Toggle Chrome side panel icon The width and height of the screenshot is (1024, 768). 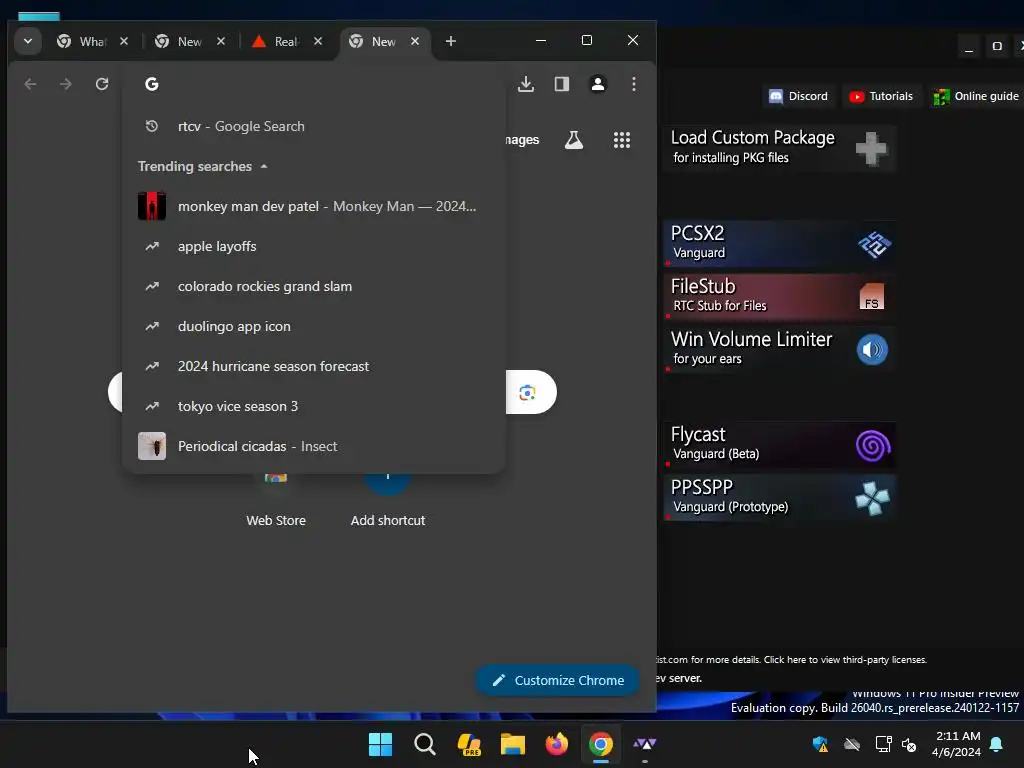[x=562, y=84]
